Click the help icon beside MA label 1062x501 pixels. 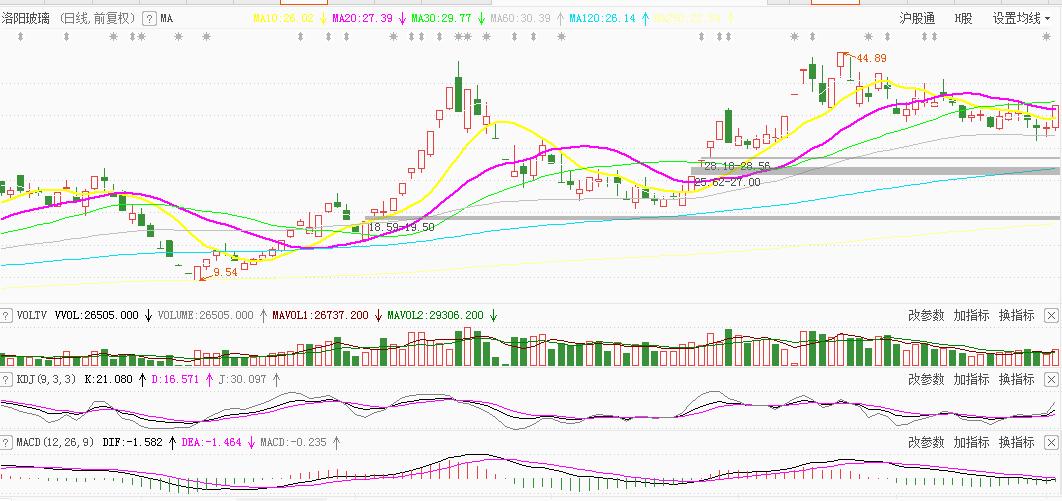(x=149, y=18)
